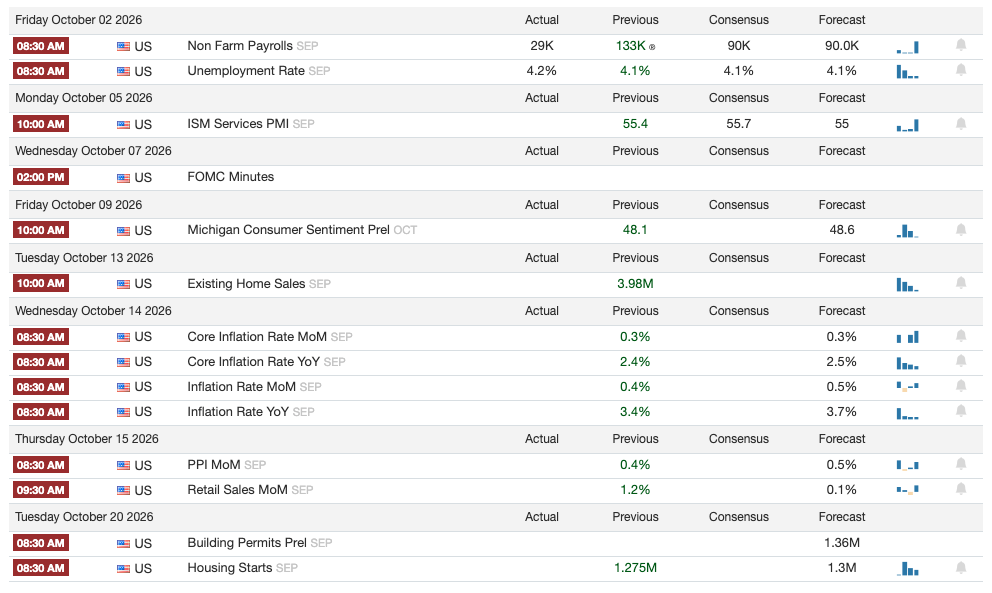Open the Housing Starts link
992x593 pixels.
point(230,568)
